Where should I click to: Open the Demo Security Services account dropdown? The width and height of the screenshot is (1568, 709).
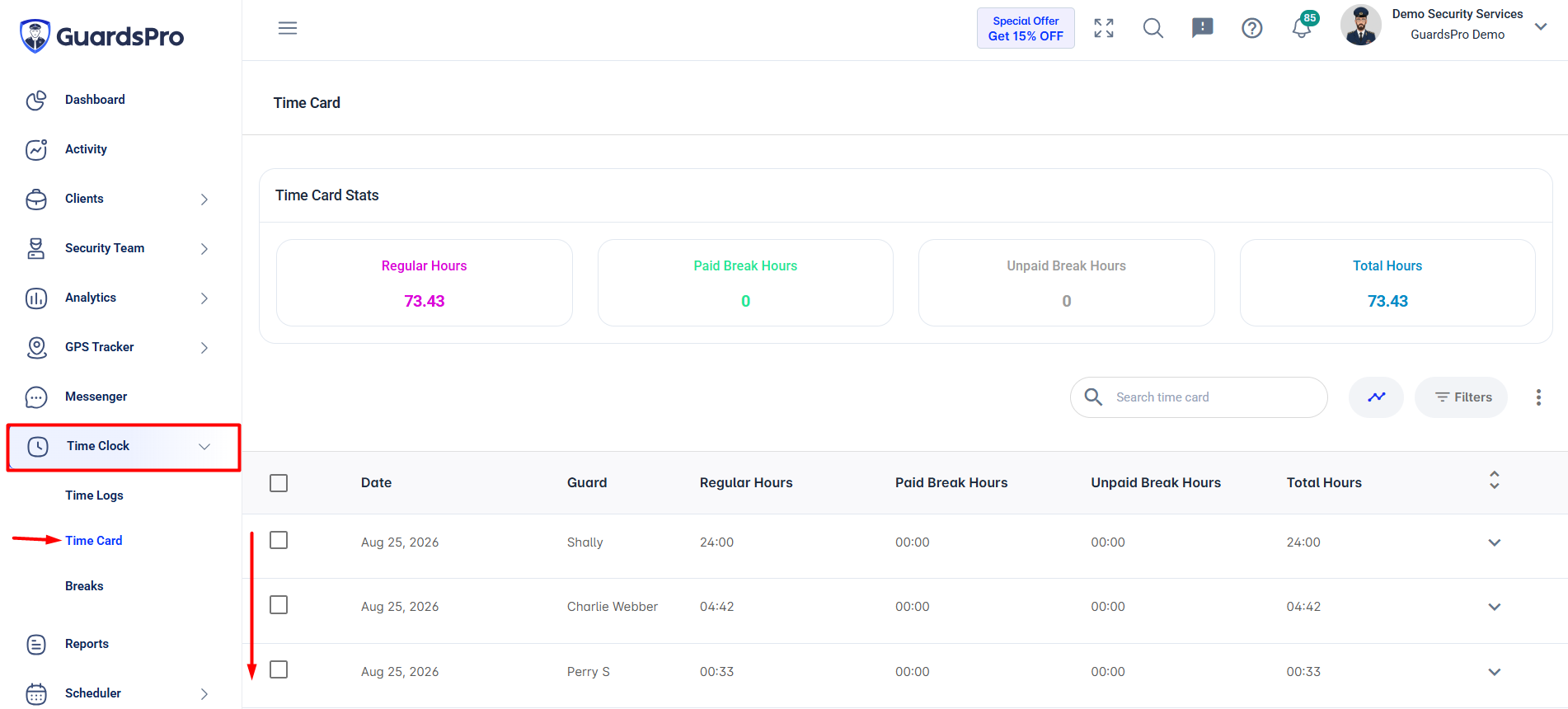[1540, 26]
